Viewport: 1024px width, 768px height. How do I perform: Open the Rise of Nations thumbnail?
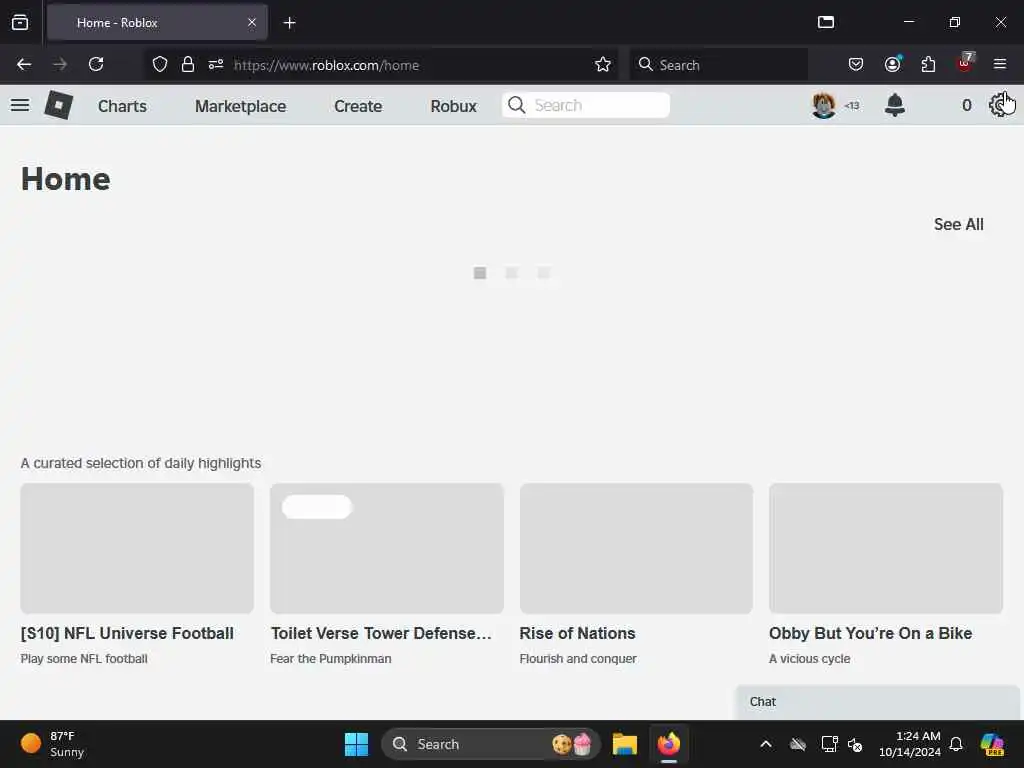636,549
